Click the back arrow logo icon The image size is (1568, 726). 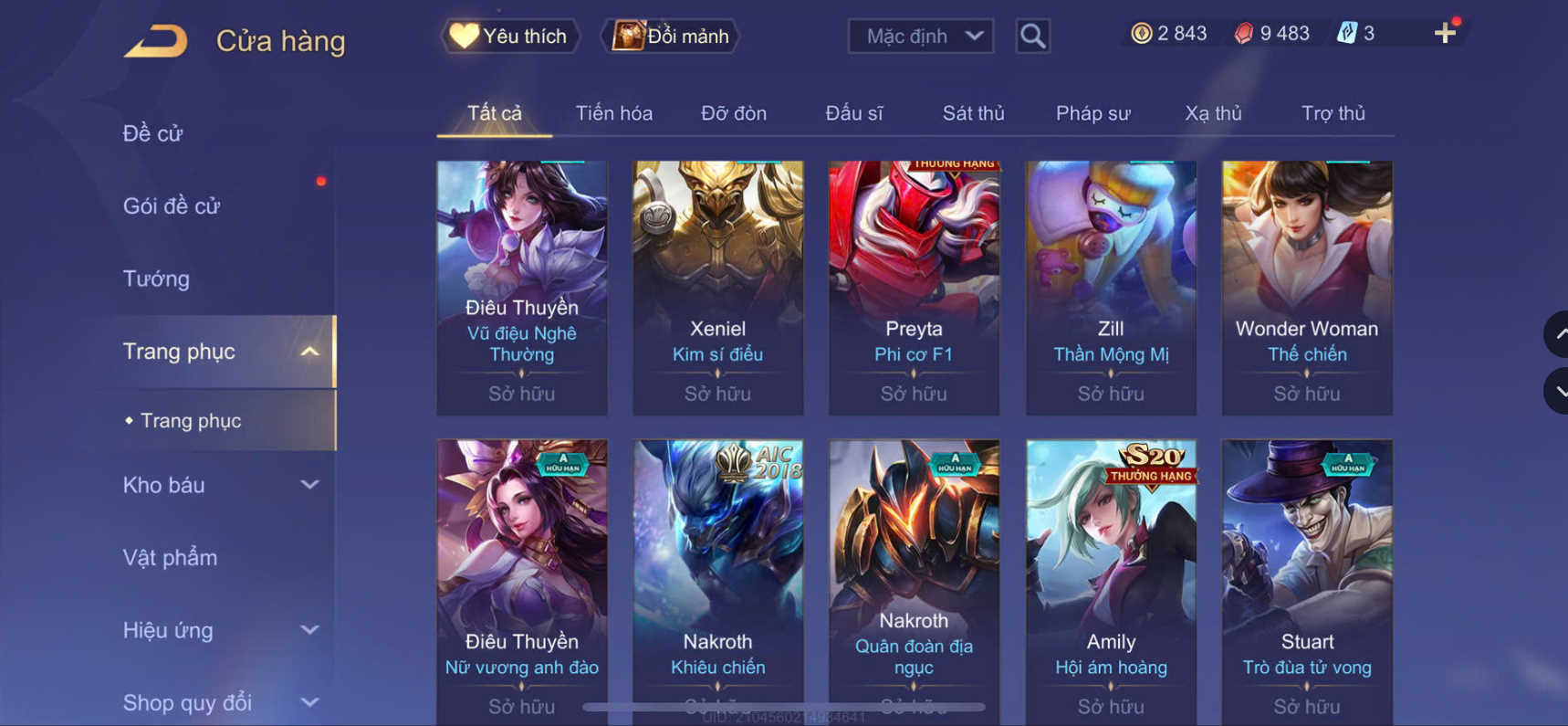pyautogui.click(x=156, y=41)
